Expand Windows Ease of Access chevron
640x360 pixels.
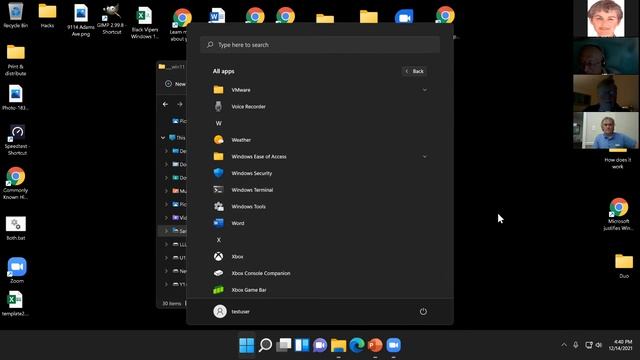coord(424,157)
